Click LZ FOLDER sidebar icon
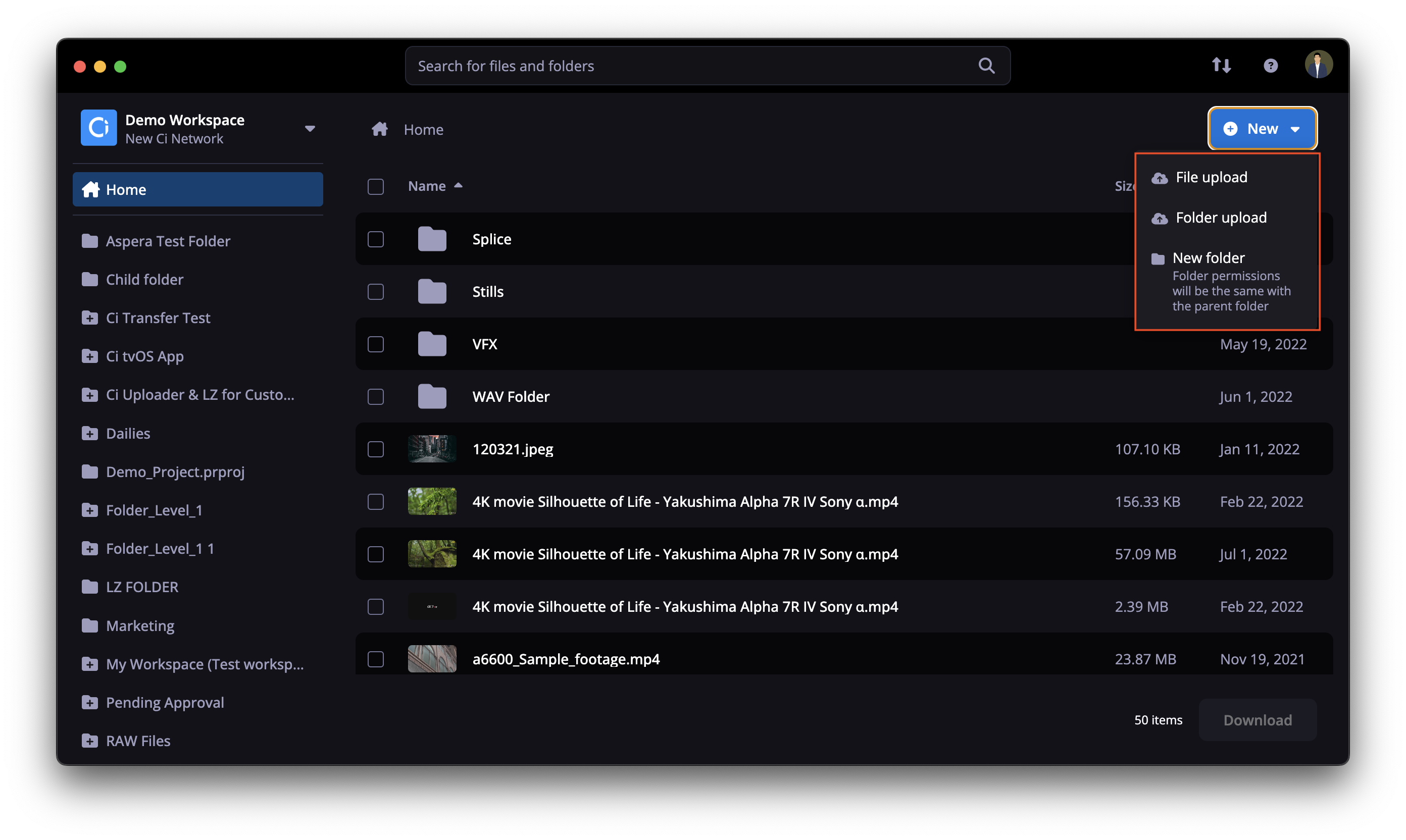This screenshot has height=840, width=1406. pyautogui.click(x=89, y=587)
